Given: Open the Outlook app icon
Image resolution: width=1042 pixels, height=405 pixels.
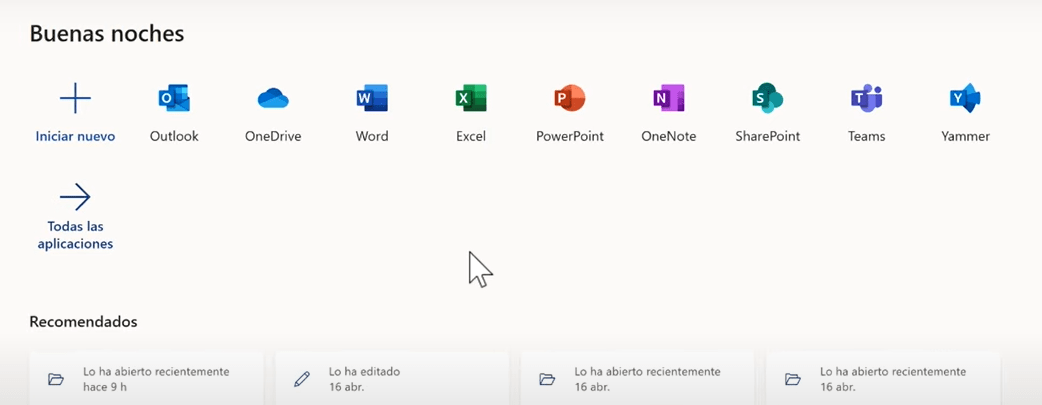Looking at the screenshot, I should click(x=174, y=98).
